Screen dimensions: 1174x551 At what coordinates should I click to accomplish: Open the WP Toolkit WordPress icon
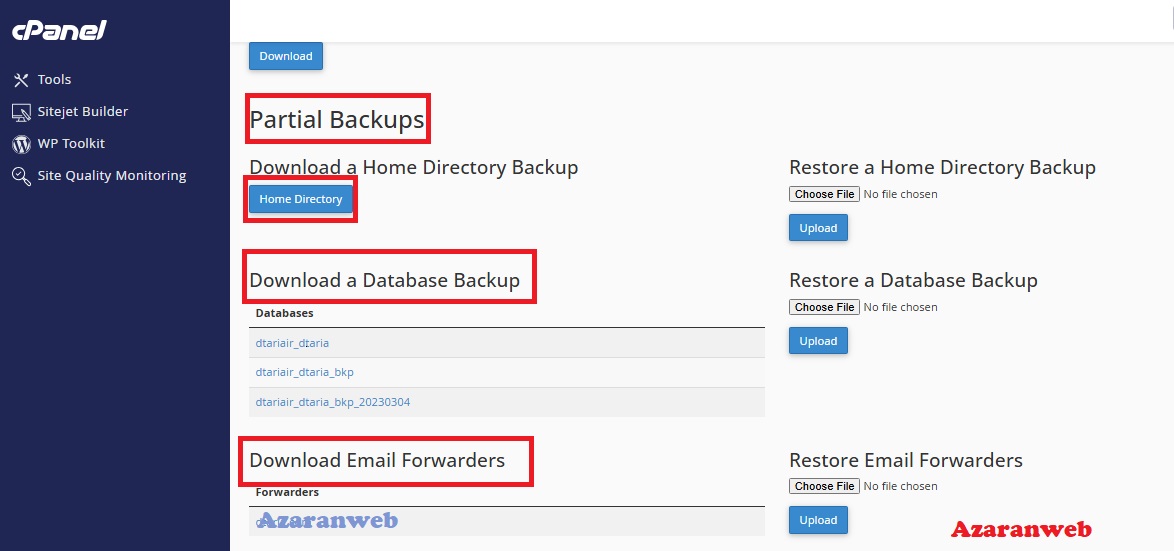[x=21, y=144]
